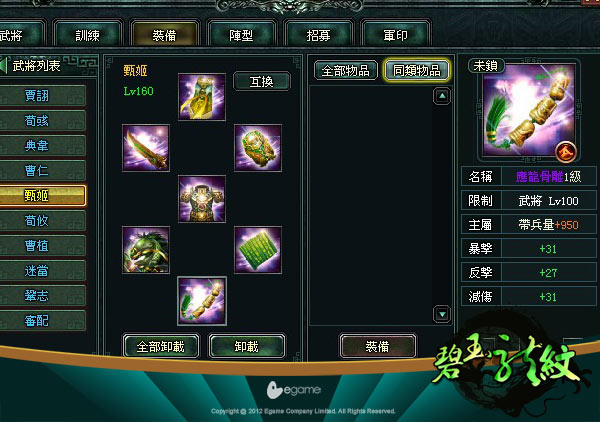Switch filter to 同類物品

point(417,70)
